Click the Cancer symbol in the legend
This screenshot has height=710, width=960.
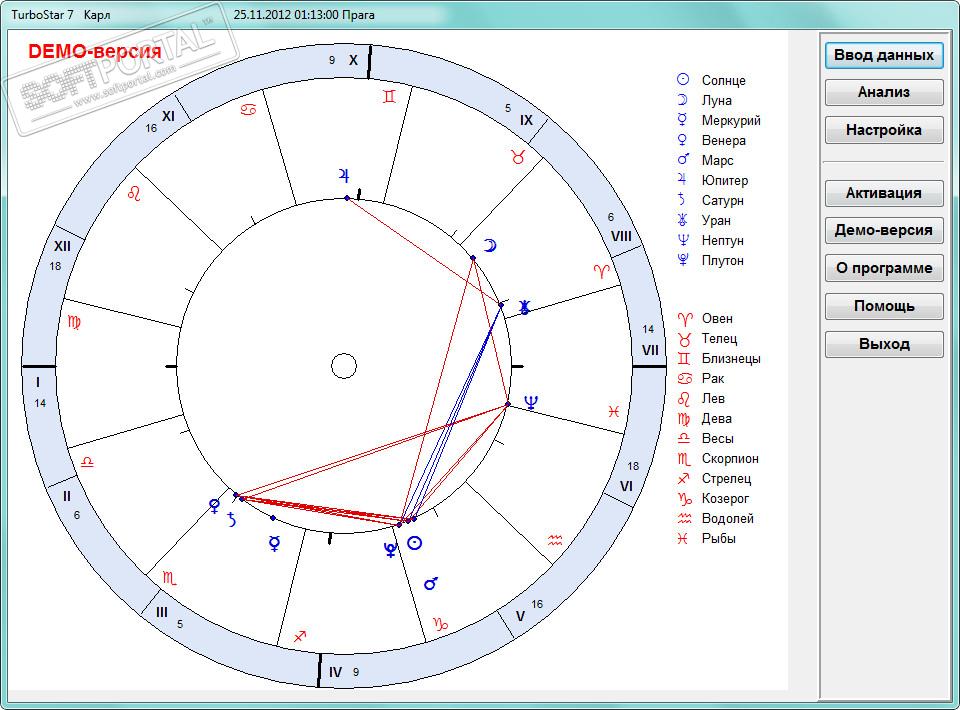pyautogui.click(x=684, y=378)
